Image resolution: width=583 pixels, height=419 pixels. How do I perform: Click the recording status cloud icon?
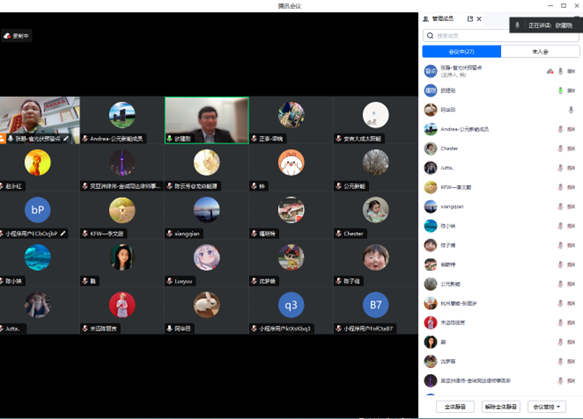(x=7, y=36)
